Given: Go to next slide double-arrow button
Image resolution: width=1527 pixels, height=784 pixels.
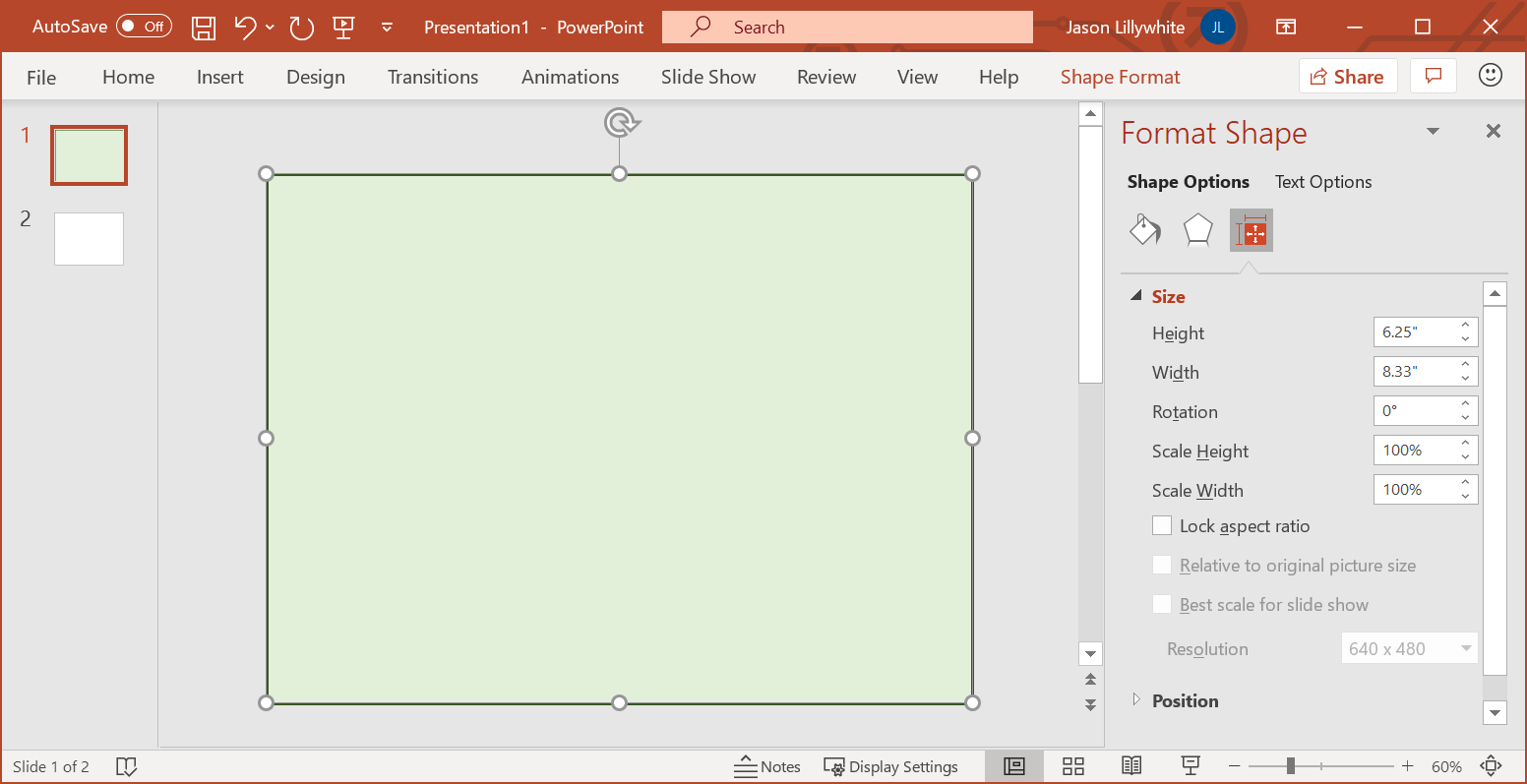Looking at the screenshot, I should (1090, 704).
